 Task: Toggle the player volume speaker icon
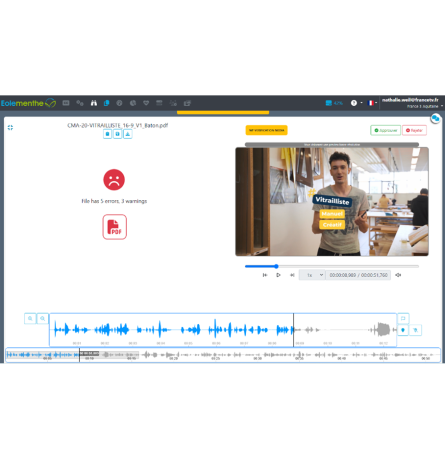click(x=398, y=275)
